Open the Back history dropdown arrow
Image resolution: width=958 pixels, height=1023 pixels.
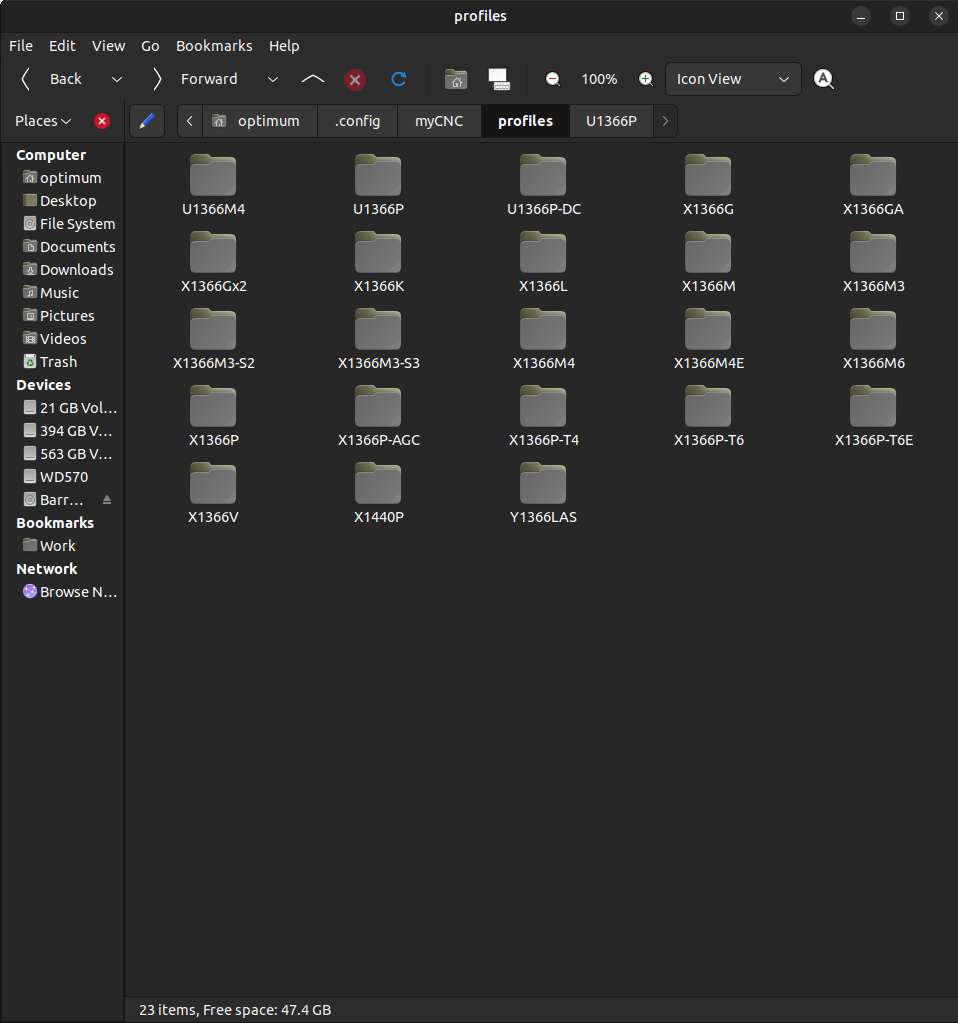(117, 79)
